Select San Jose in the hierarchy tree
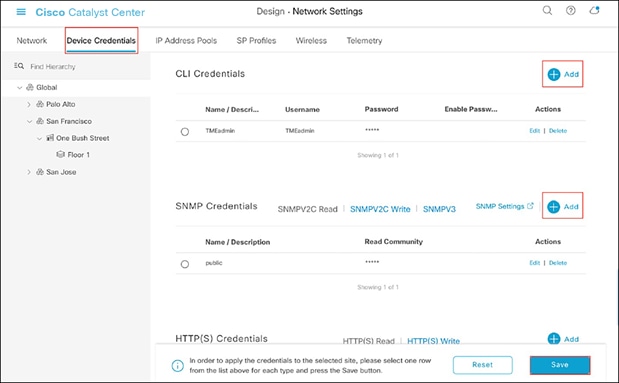The image size is (619, 383). (x=61, y=172)
